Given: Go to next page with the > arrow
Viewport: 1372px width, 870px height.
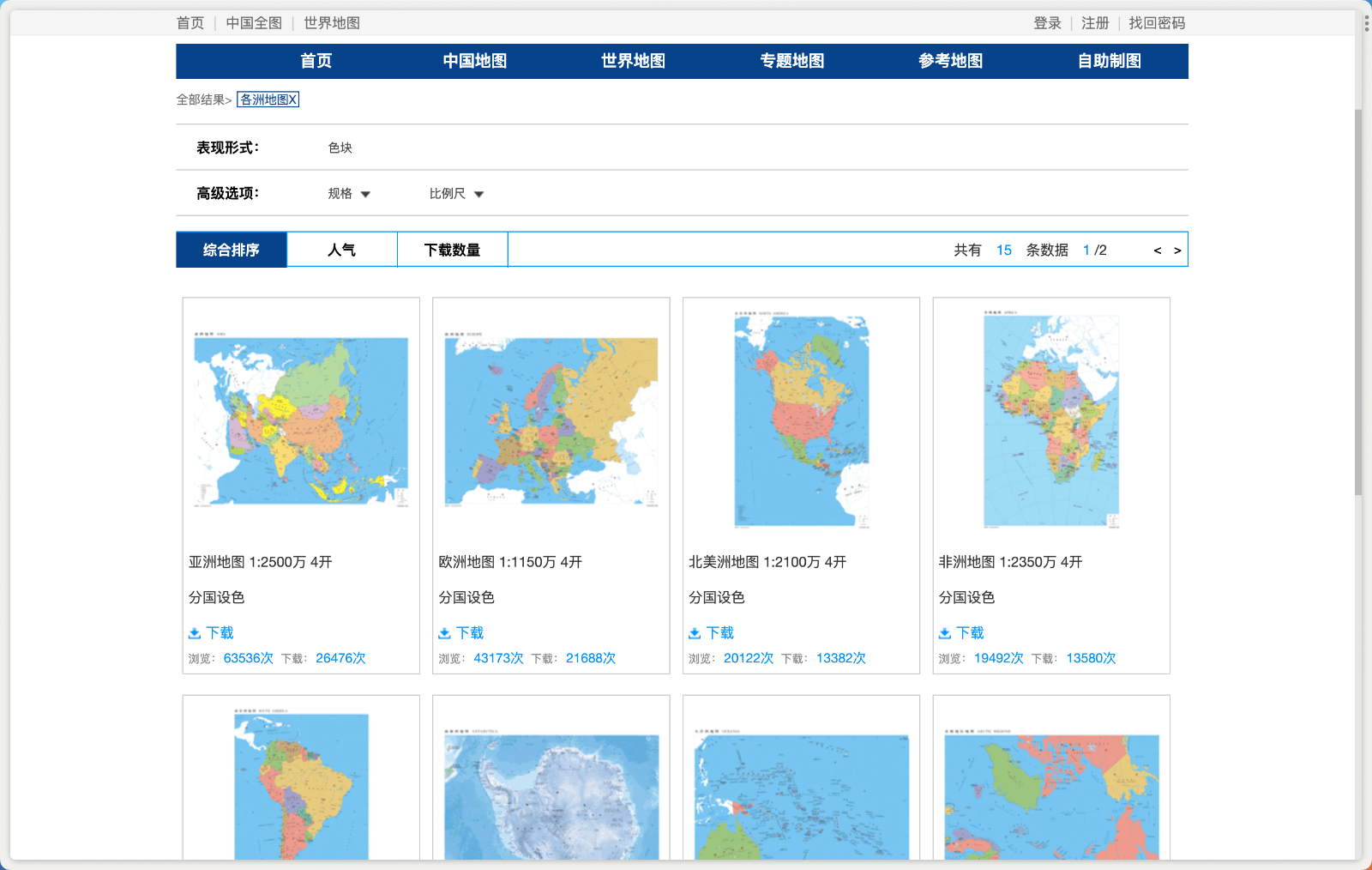Looking at the screenshot, I should (x=1176, y=250).
